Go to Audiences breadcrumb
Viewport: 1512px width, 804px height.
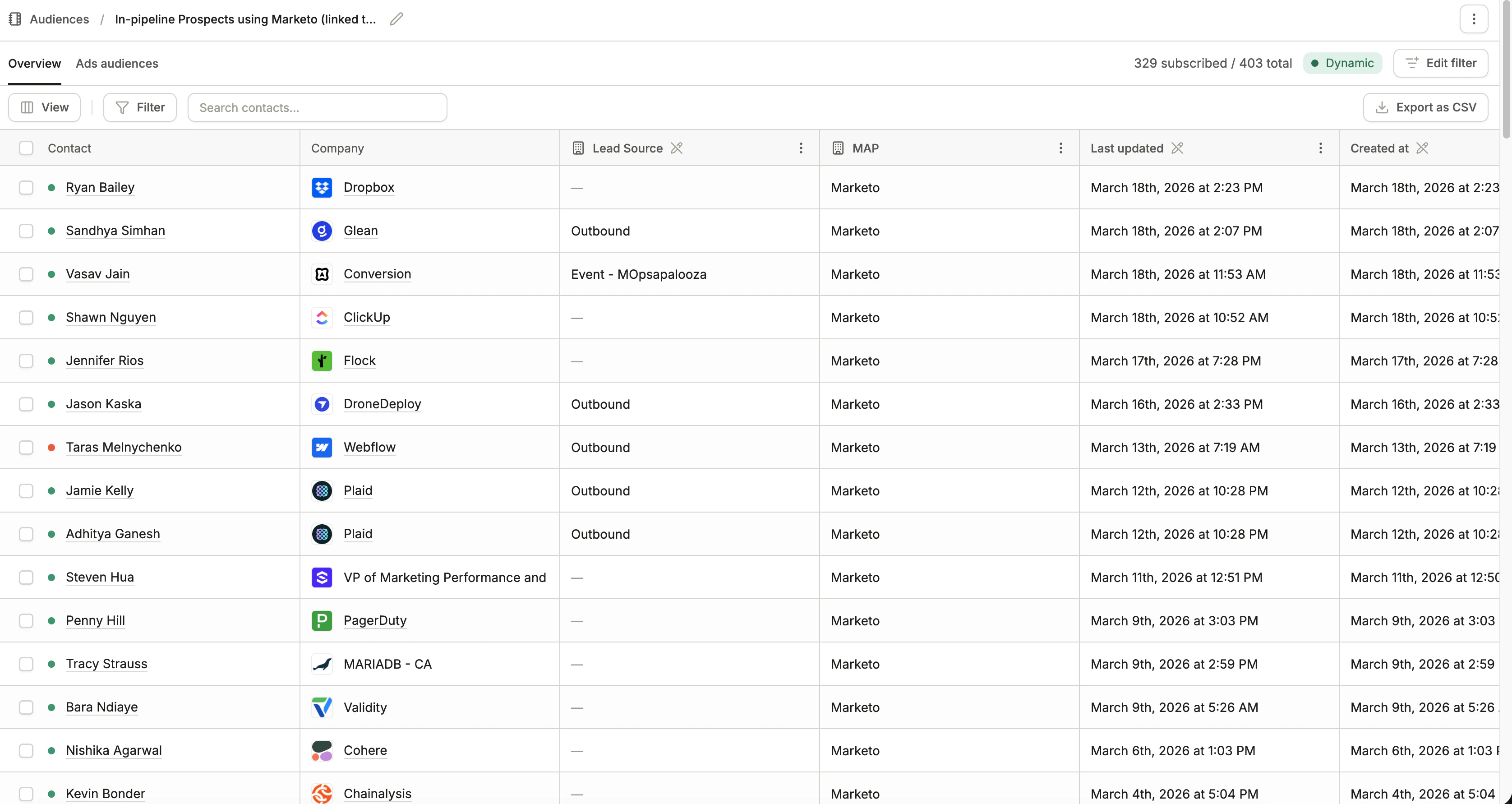pyautogui.click(x=59, y=19)
